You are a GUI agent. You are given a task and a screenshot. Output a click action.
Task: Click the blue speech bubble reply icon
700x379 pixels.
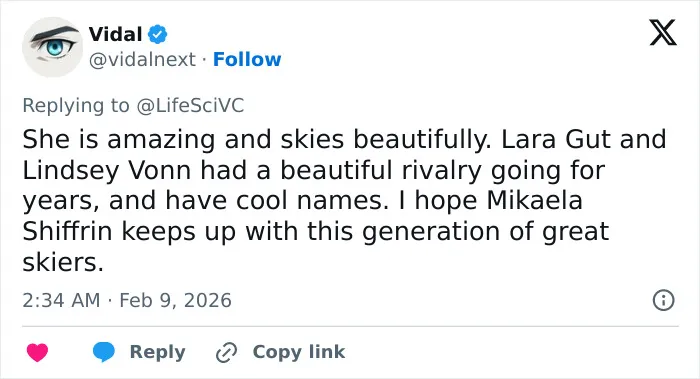click(x=104, y=352)
